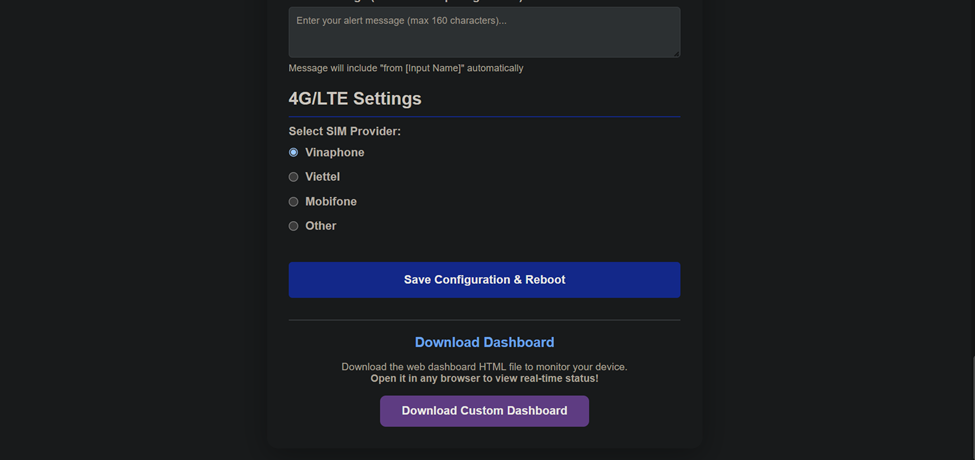Click the text area resize handle

click(x=676, y=53)
